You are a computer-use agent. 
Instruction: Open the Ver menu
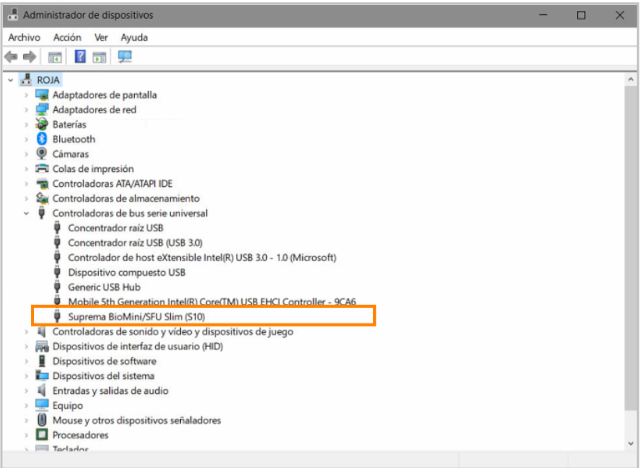(x=101, y=38)
